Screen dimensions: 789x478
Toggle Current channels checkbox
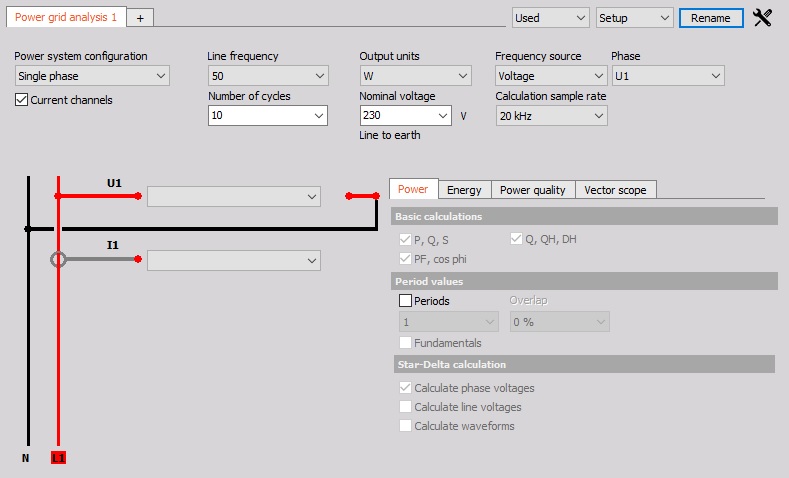(21, 100)
